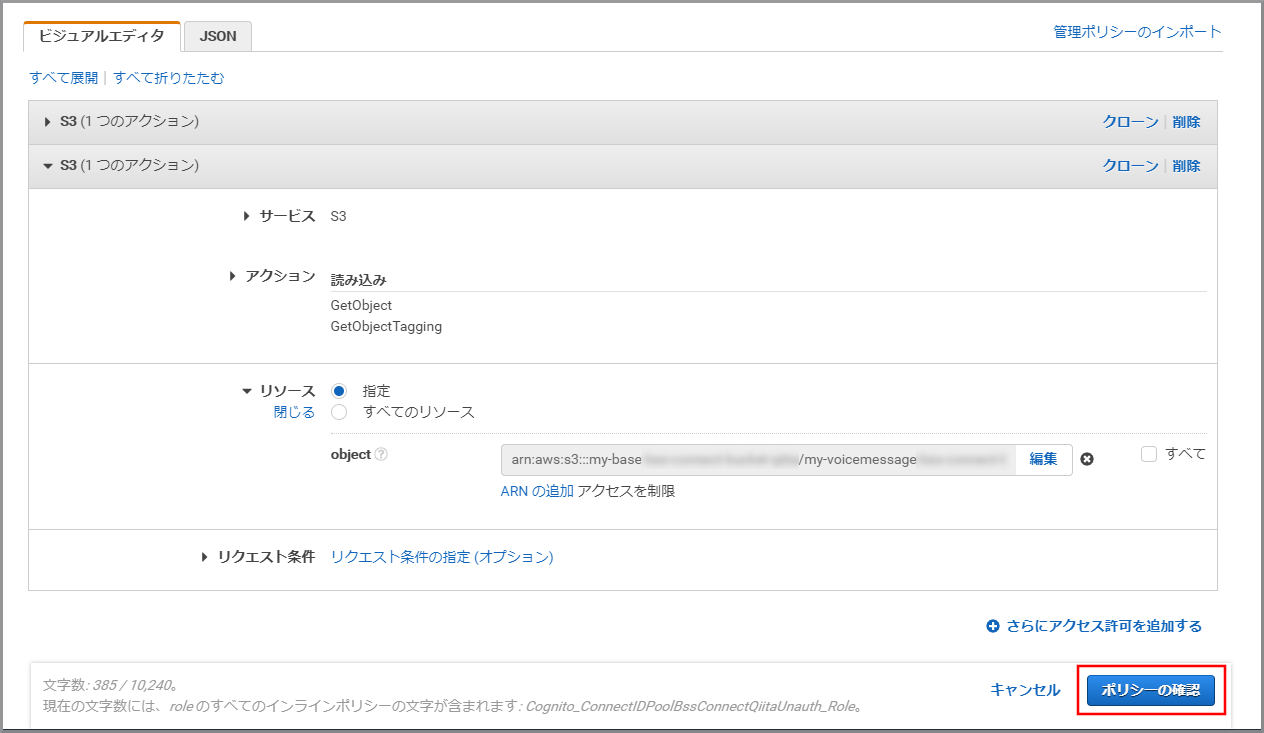The height and width of the screenshot is (733, 1264).
Task: Open 管理ポリシーのインポート link
Action: (x=1138, y=32)
